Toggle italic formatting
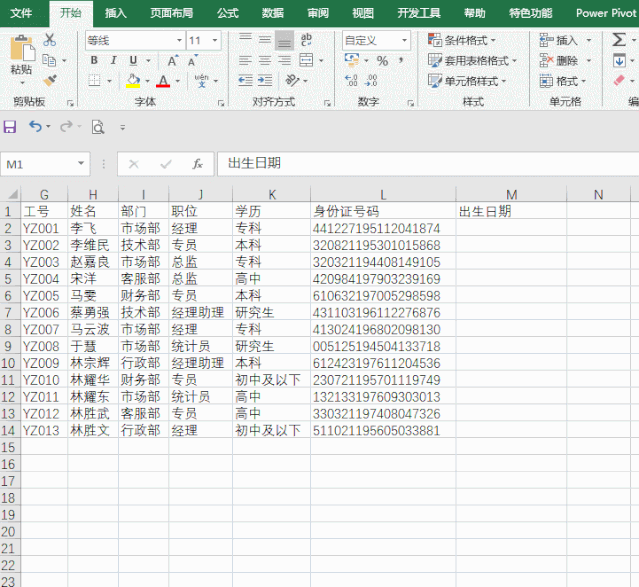The height and width of the screenshot is (587, 639). click(114, 61)
